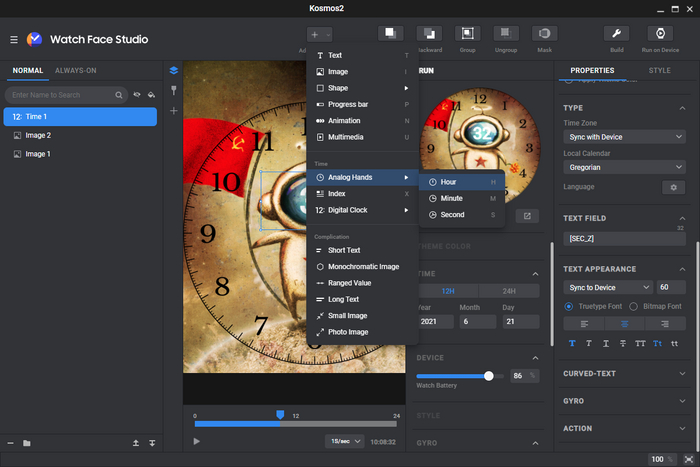
Task: Click the Group layers icon
Action: coord(468,34)
